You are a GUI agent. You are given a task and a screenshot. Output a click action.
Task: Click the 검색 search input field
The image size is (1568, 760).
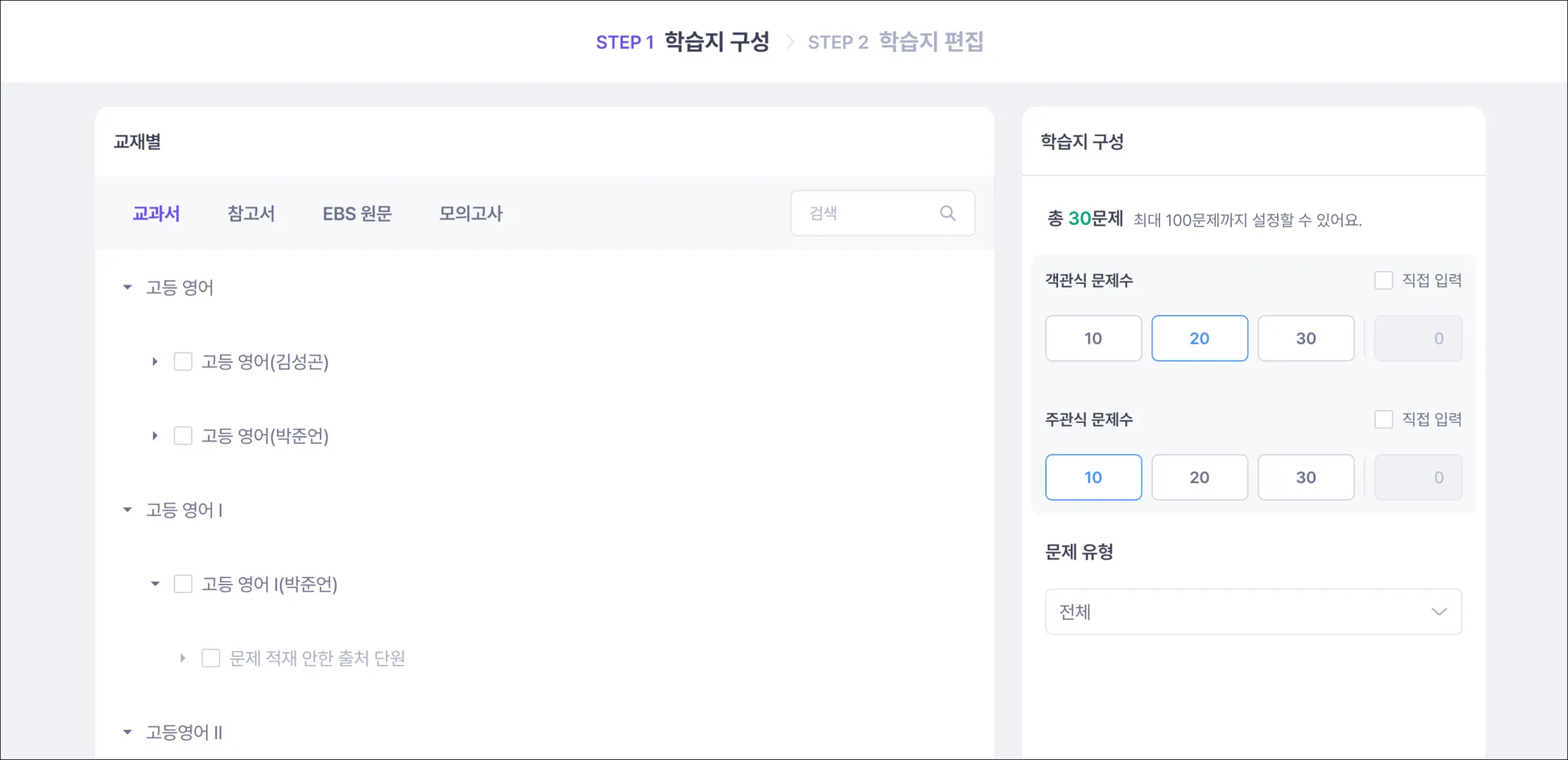click(x=869, y=214)
